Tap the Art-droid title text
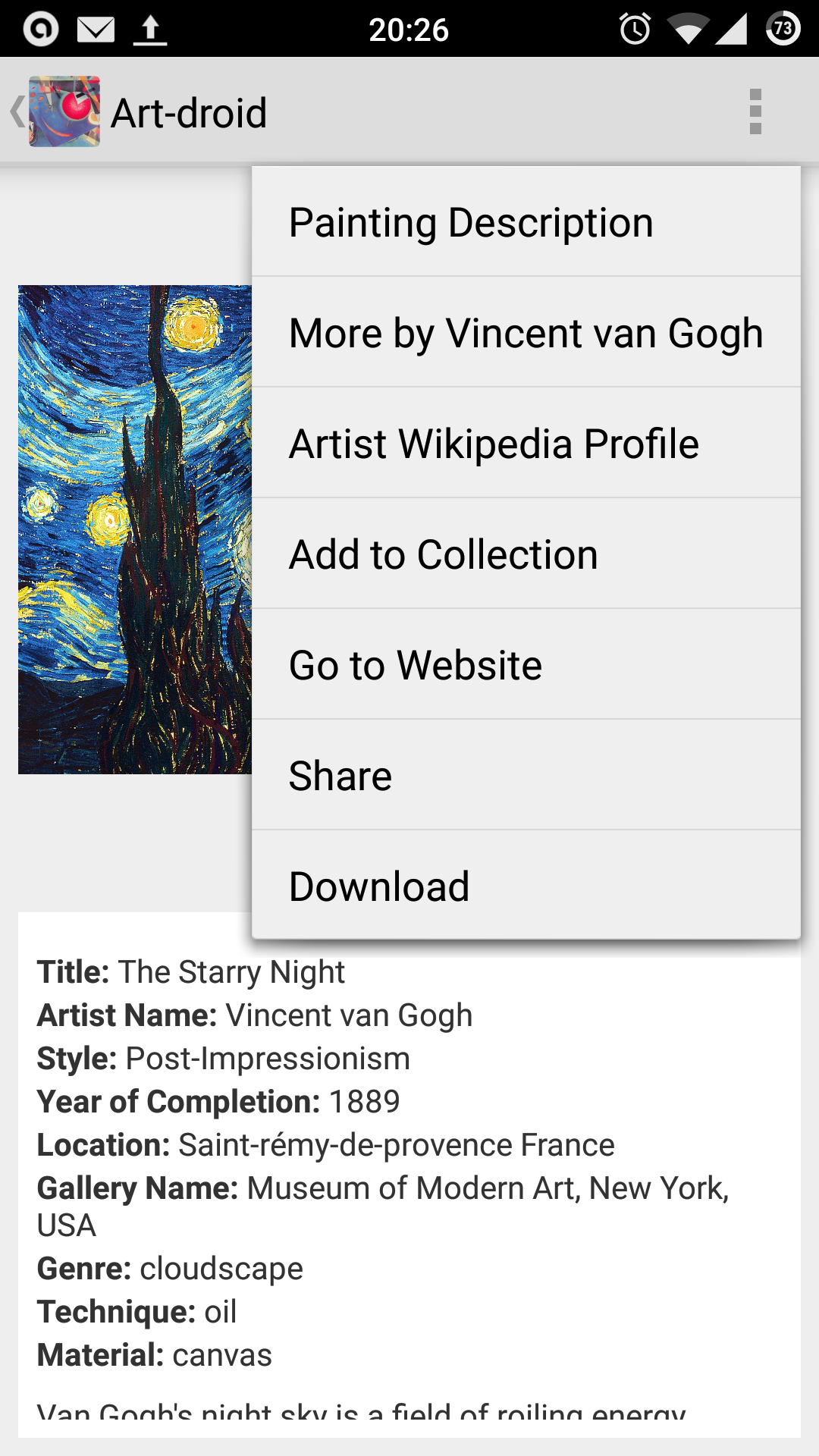 point(189,113)
